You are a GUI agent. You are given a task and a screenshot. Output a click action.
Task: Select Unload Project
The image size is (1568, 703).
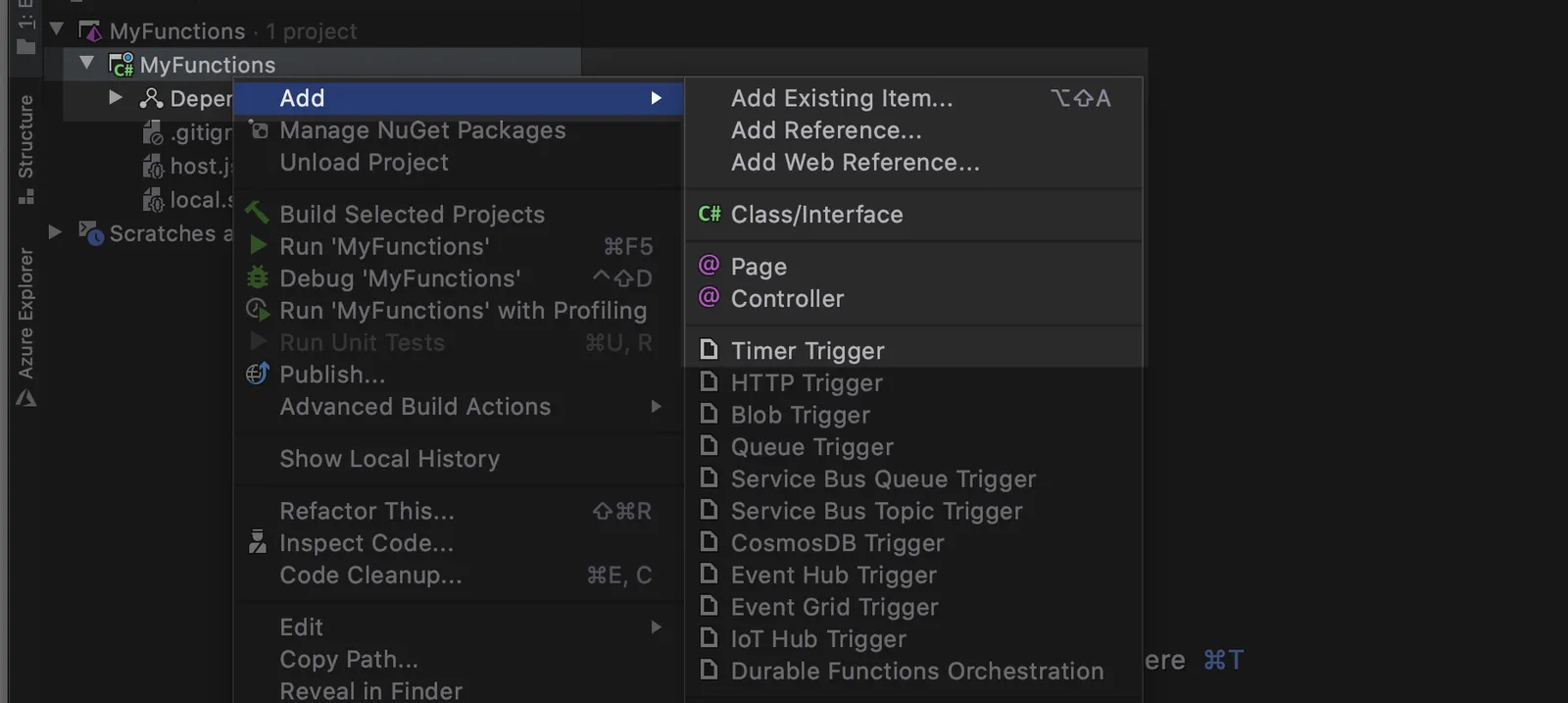pyautogui.click(x=459, y=163)
